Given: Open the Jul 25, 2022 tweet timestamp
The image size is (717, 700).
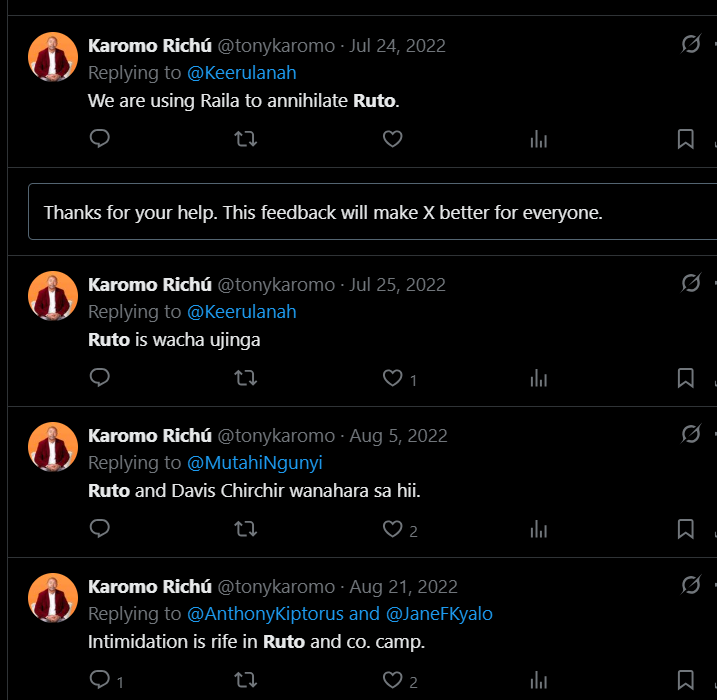Looking at the screenshot, I should (x=397, y=285).
